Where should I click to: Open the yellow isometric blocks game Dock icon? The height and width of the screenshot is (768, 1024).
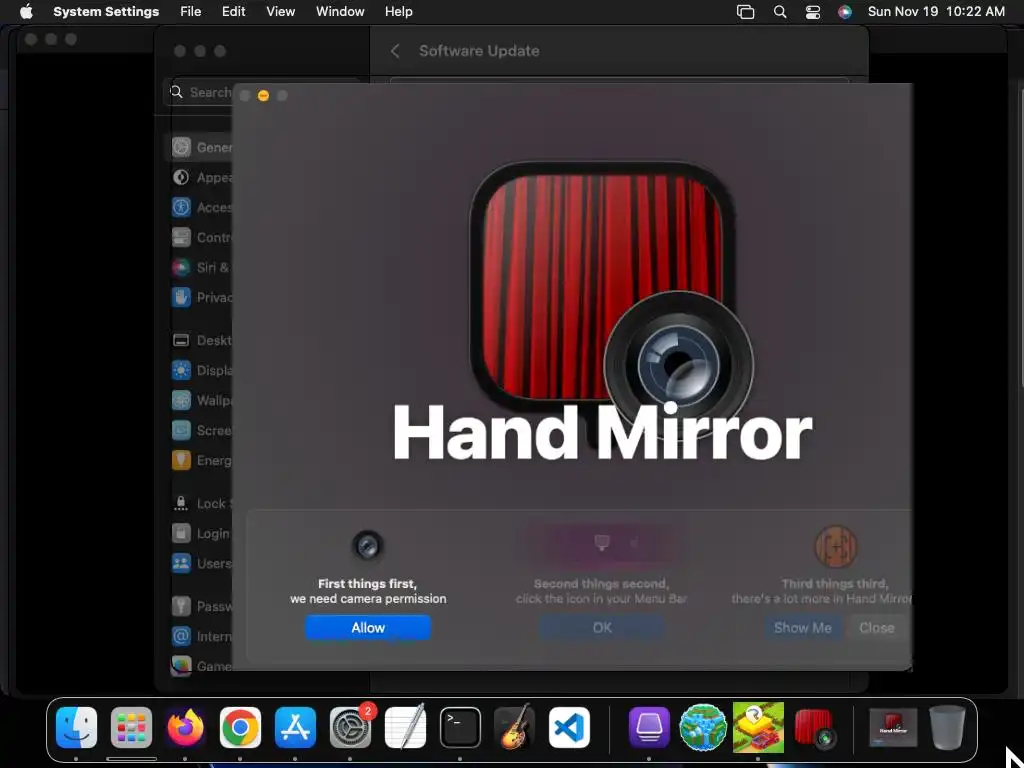(x=758, y=728)
